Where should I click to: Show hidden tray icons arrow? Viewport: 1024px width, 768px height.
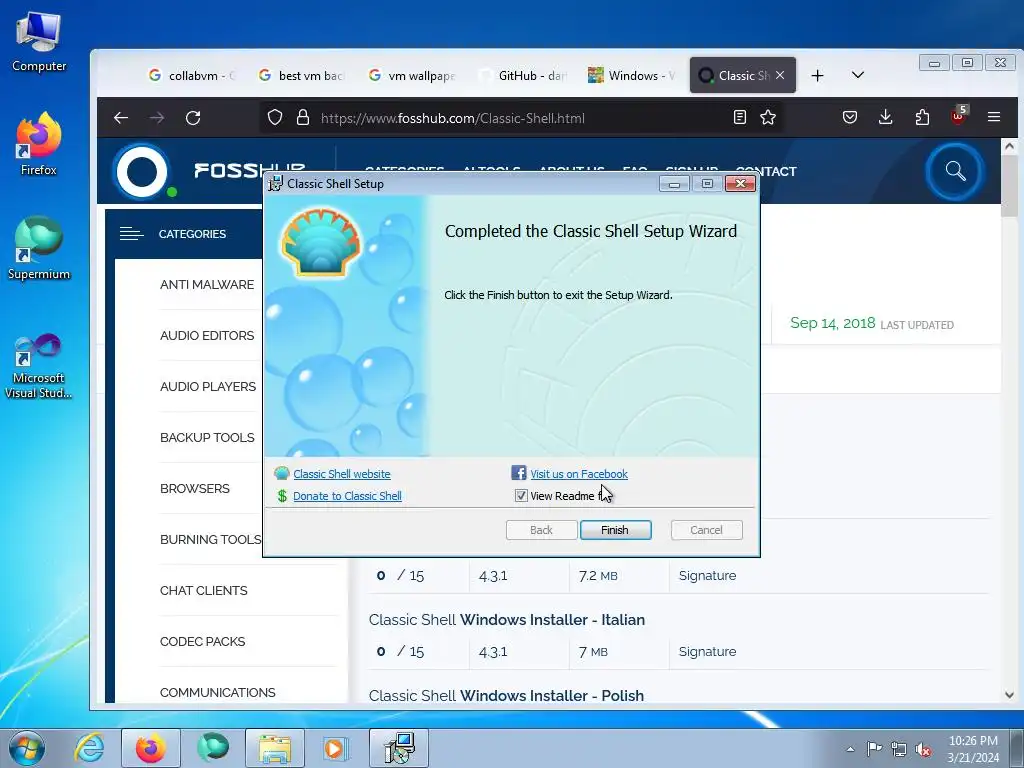850,749
